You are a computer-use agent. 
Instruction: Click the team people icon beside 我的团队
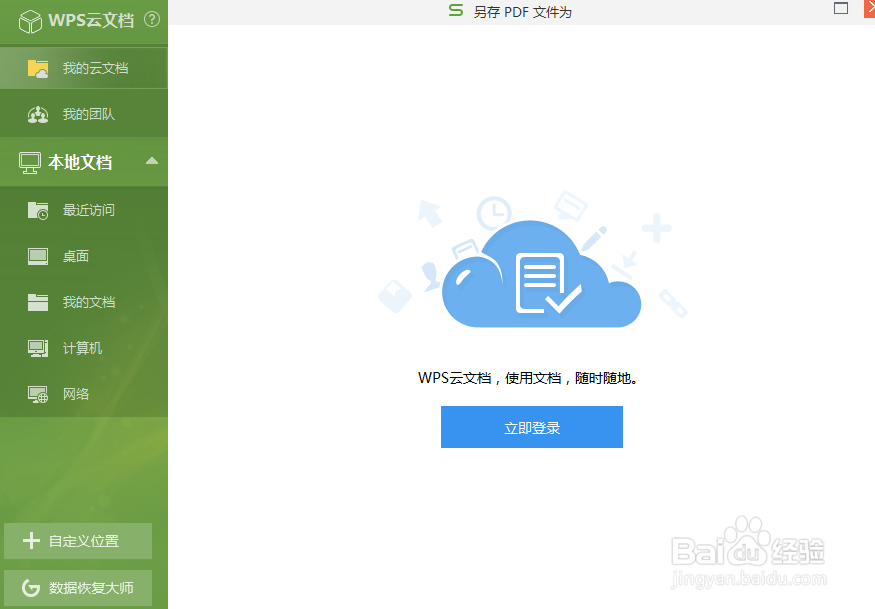[38, 114]
